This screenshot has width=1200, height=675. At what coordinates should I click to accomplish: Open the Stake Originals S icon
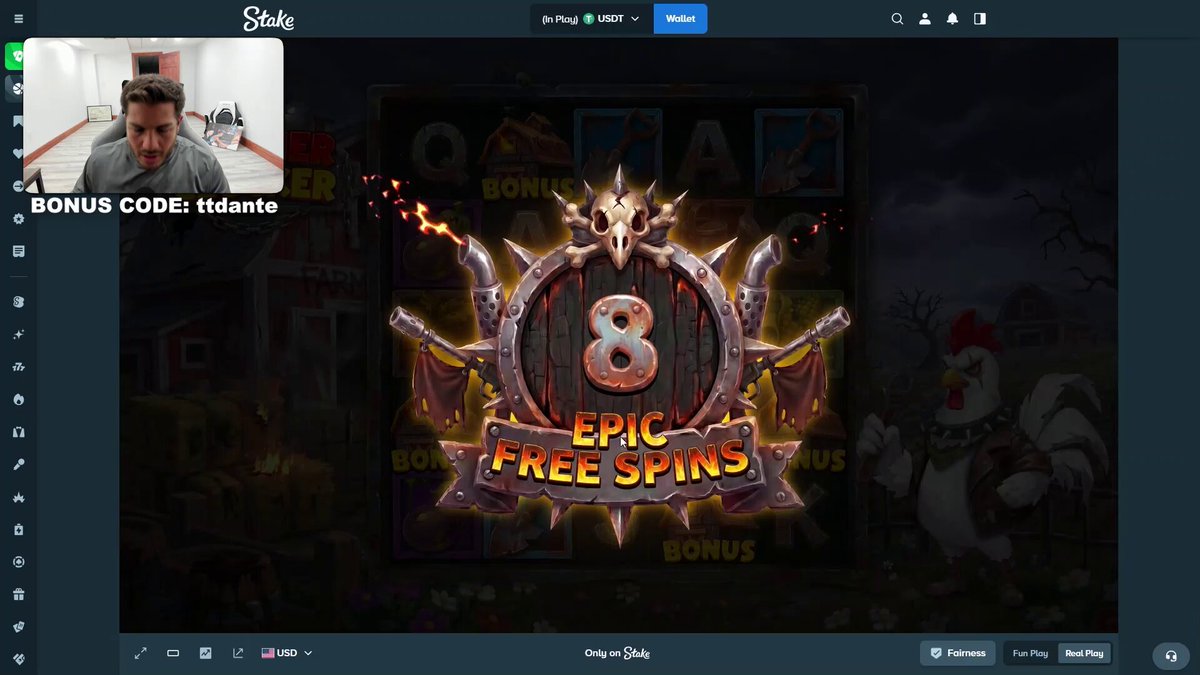(x=18, y=302)
